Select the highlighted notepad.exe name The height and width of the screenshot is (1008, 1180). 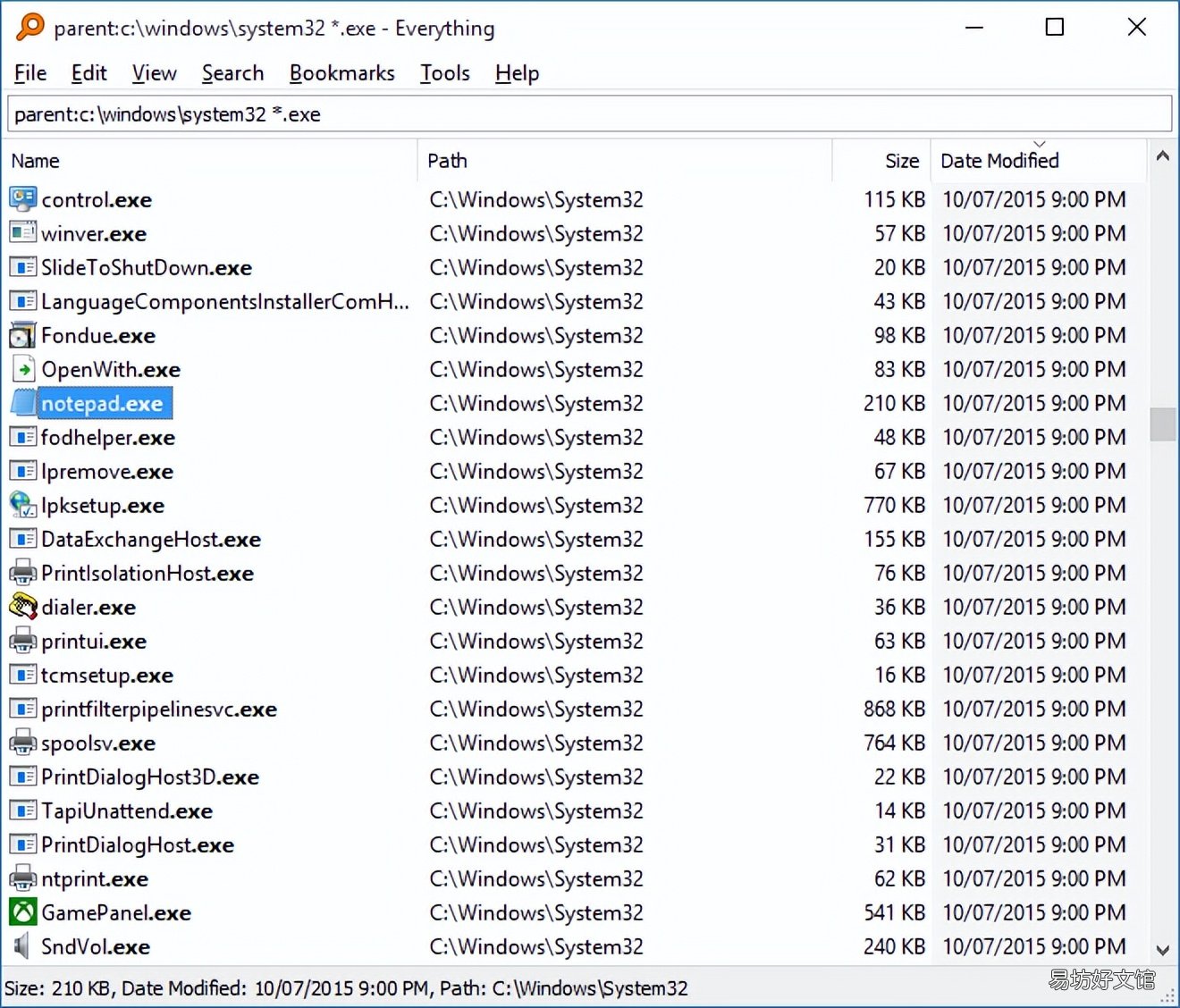(x=105, y=404)
